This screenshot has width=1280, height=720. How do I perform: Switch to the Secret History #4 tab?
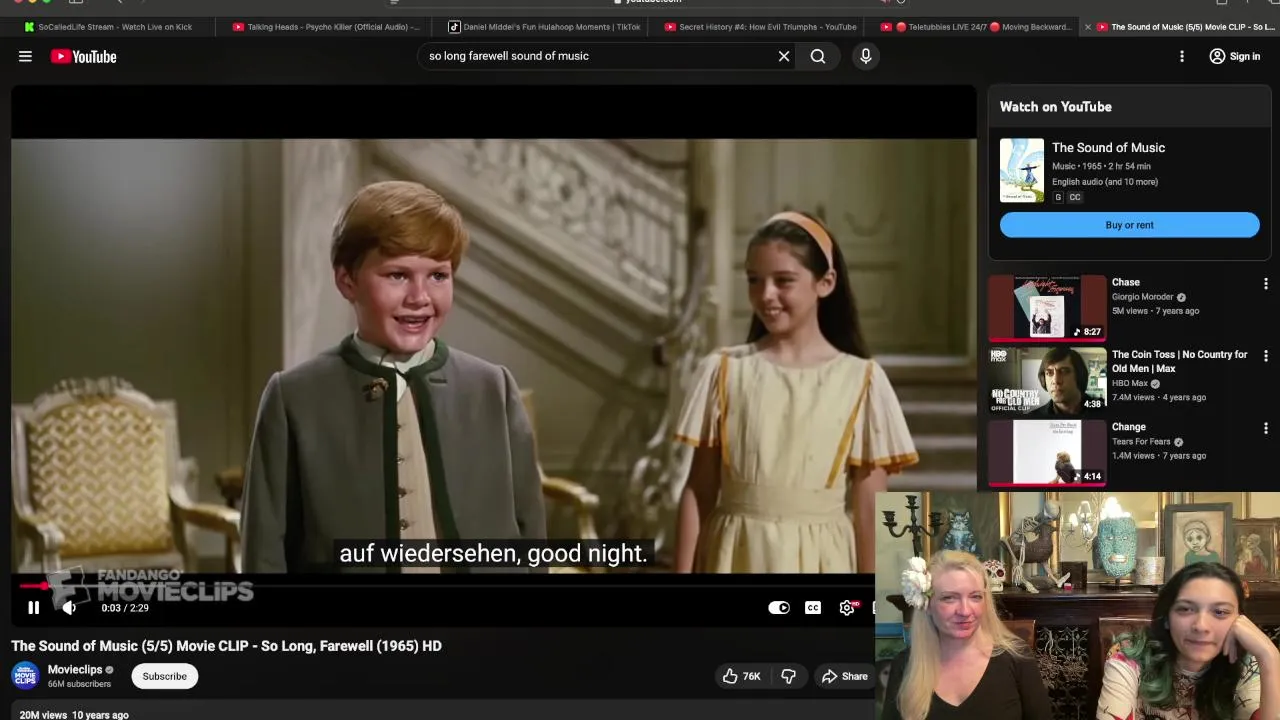click(x=760, y=27)
